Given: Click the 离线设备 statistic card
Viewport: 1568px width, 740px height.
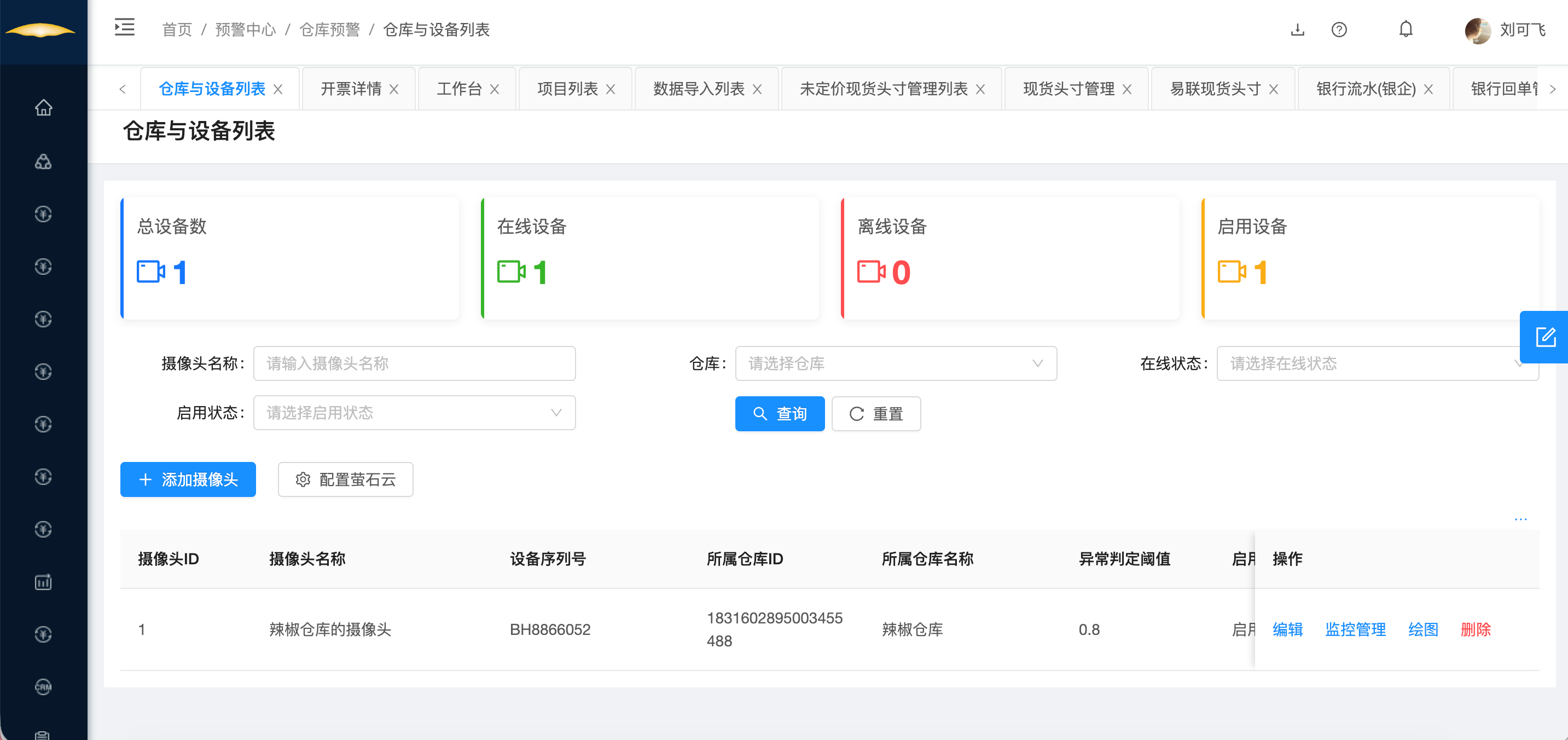Looking at the screenshot, I should click(1010, 258).
